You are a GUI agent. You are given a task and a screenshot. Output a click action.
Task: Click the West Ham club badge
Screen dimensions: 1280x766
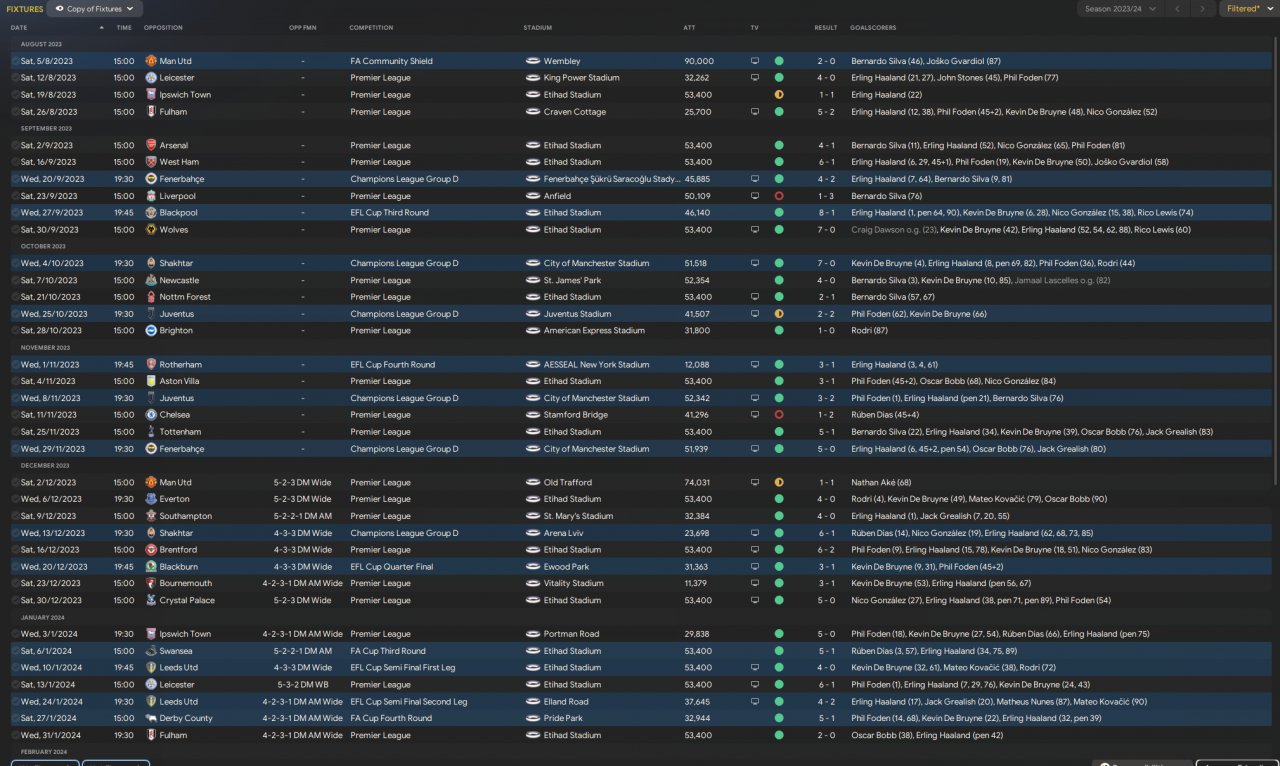click(151, 162)
